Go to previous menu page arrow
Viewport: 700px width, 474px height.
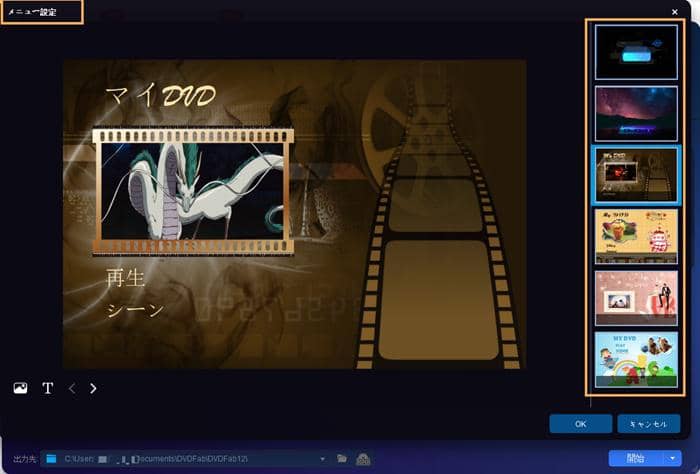coord(72,388)
